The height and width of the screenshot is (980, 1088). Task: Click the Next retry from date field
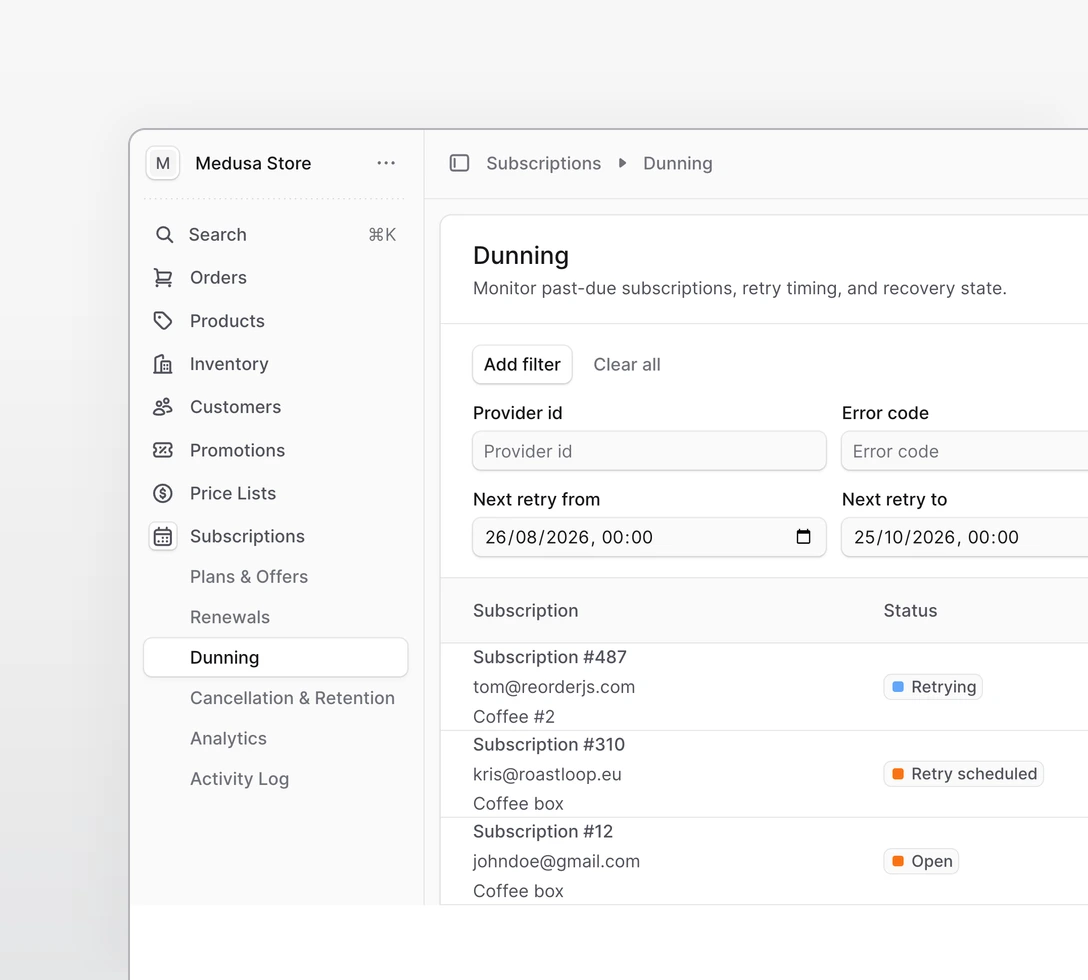point(649,537)
